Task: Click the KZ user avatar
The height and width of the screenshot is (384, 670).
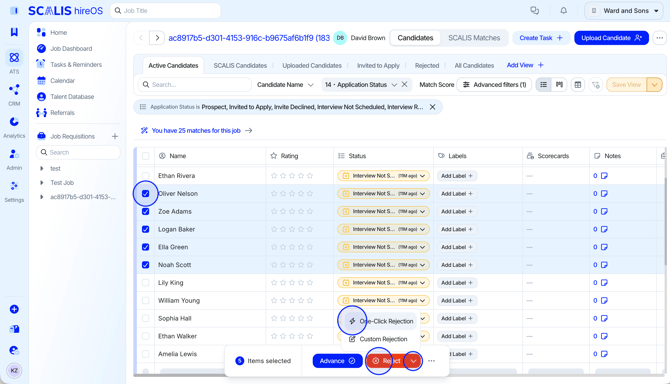Action: click(14, 370)
